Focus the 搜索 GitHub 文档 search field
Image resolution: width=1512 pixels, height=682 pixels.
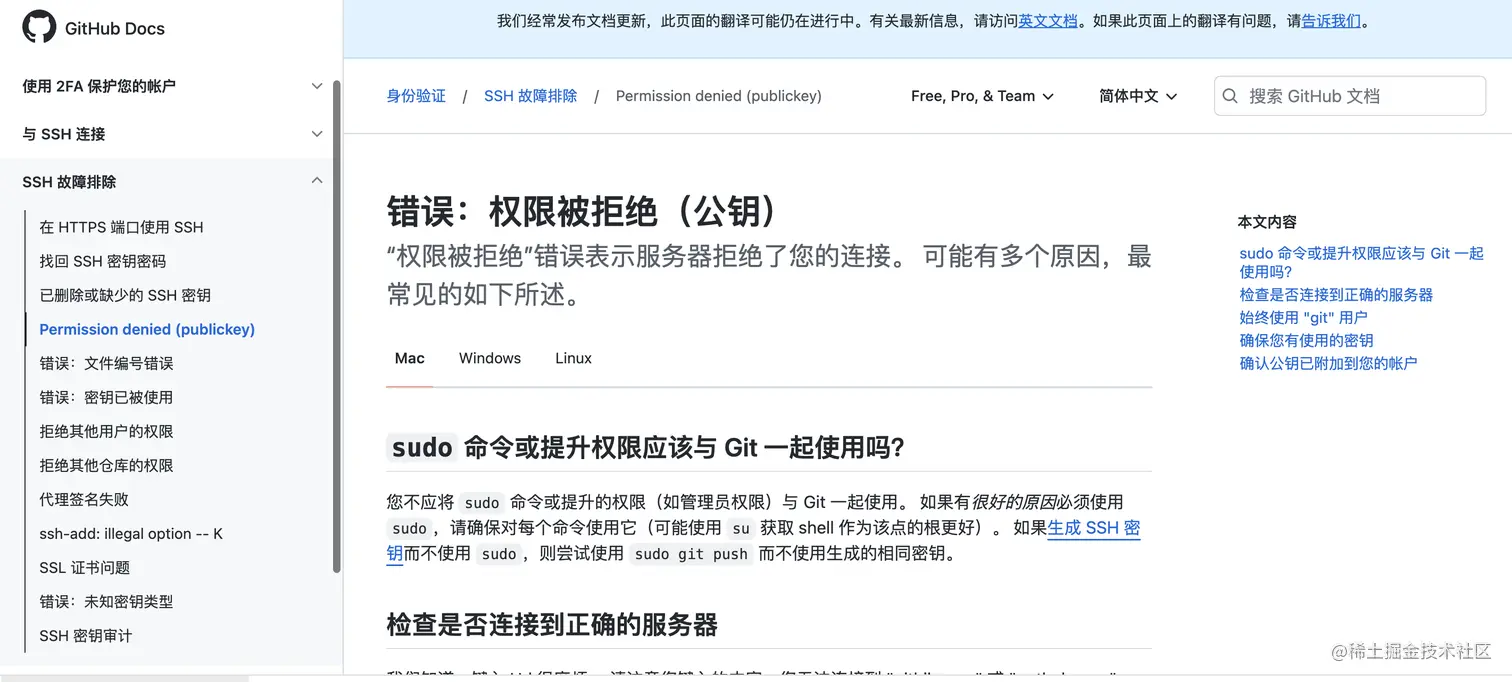click(1350, 96)
